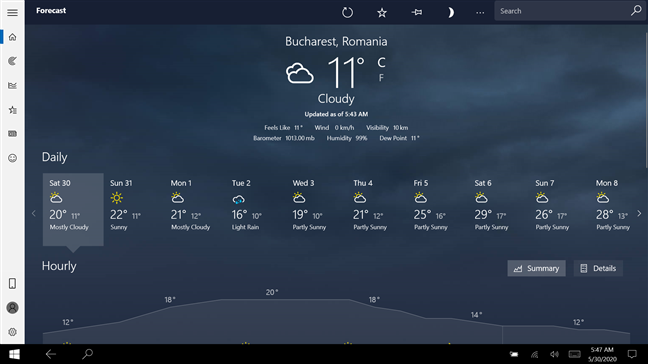Go to Forecast home in sidebar

pyautogui.click(x=12, y=37)
